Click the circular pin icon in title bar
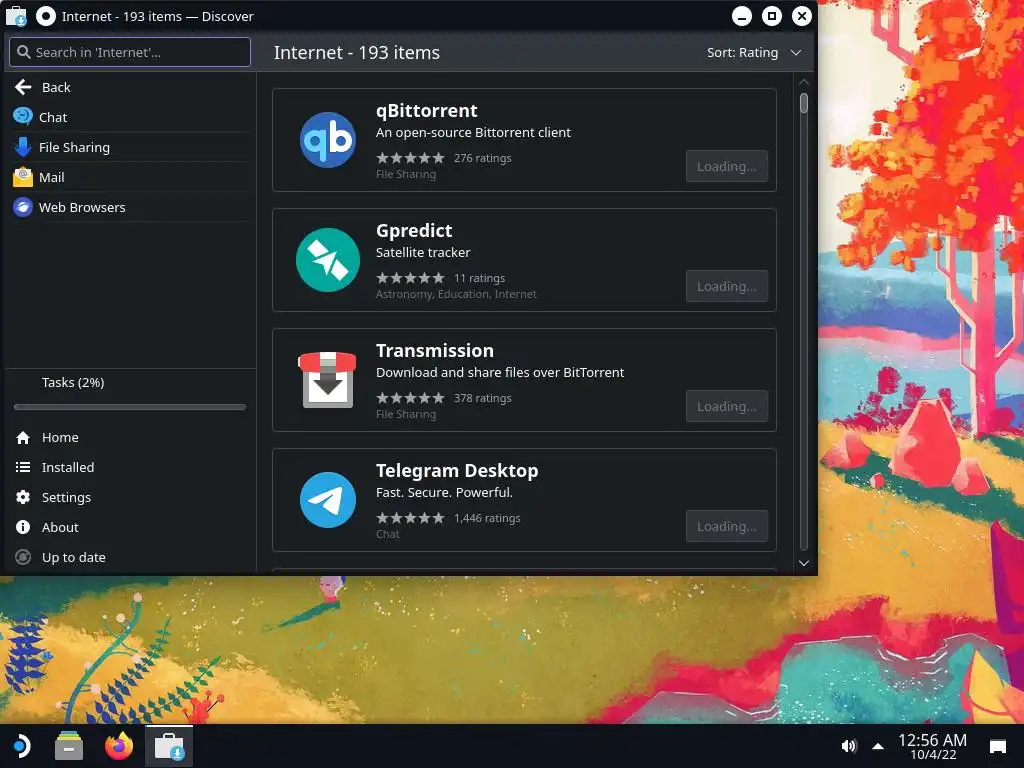Viewport: 1024px width, 768px height. click(x=46, y=16)
